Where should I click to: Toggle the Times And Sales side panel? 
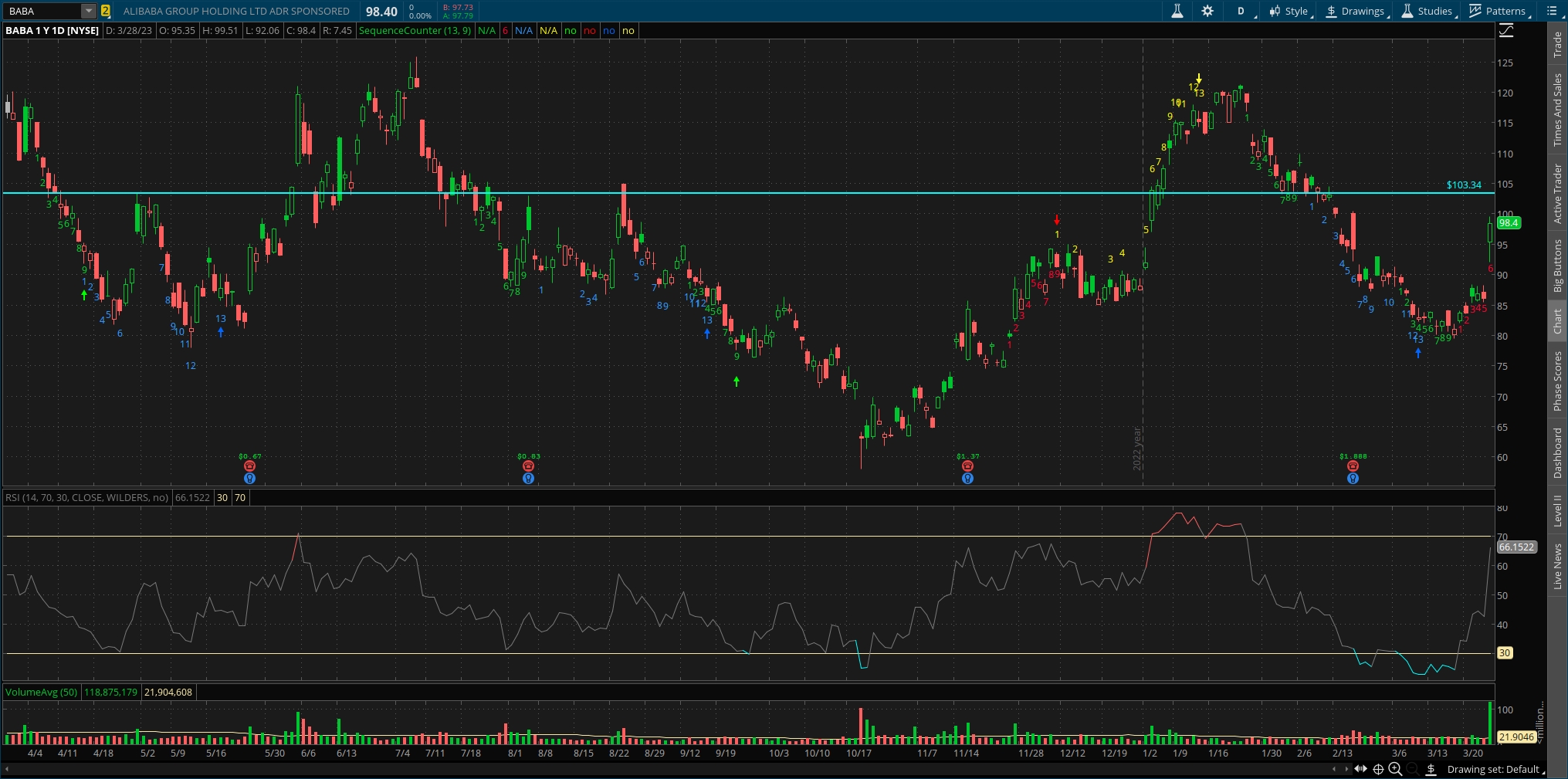click(x=1558, y=110)
